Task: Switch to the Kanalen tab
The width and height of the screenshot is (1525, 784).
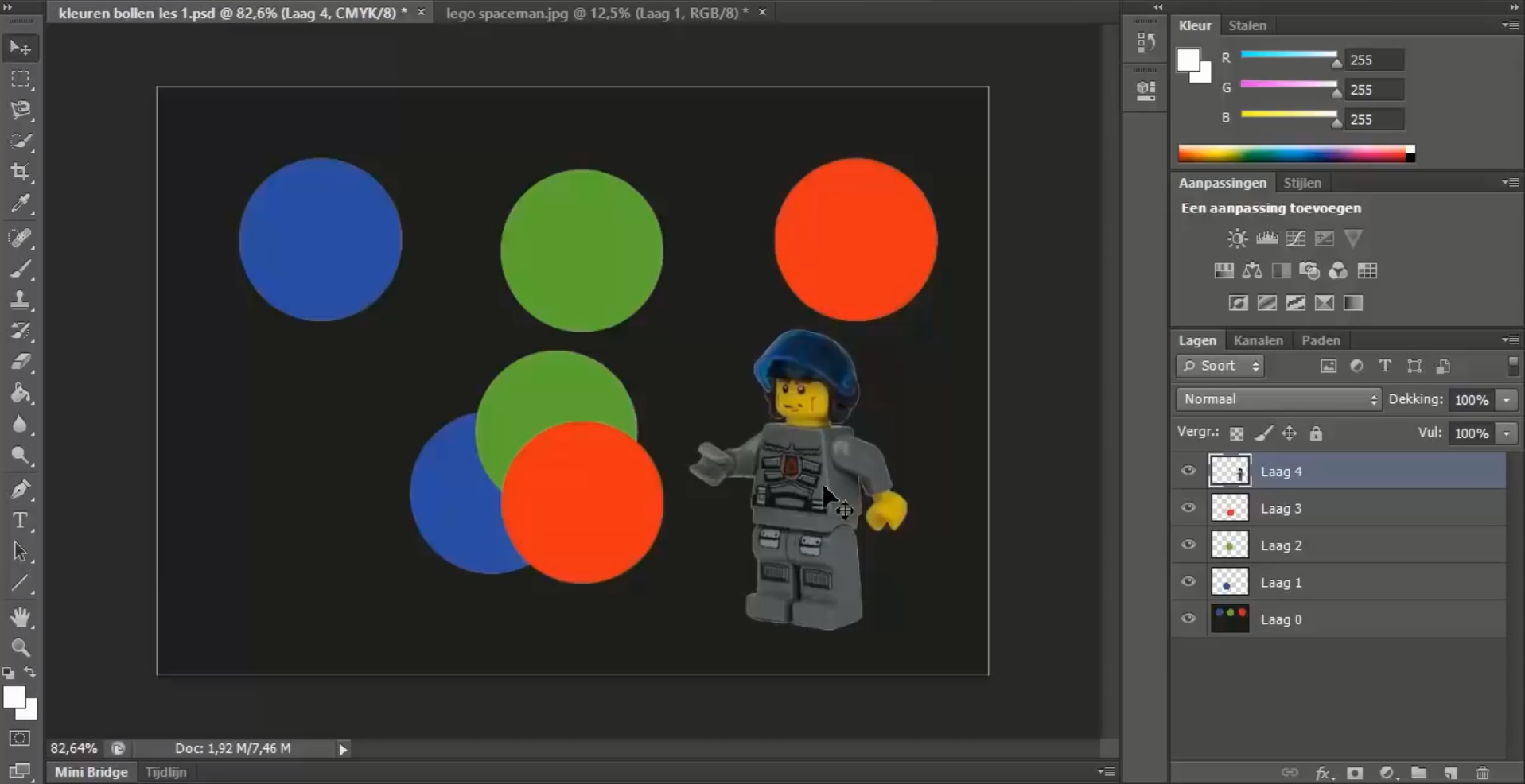Action: [1258, 340]
